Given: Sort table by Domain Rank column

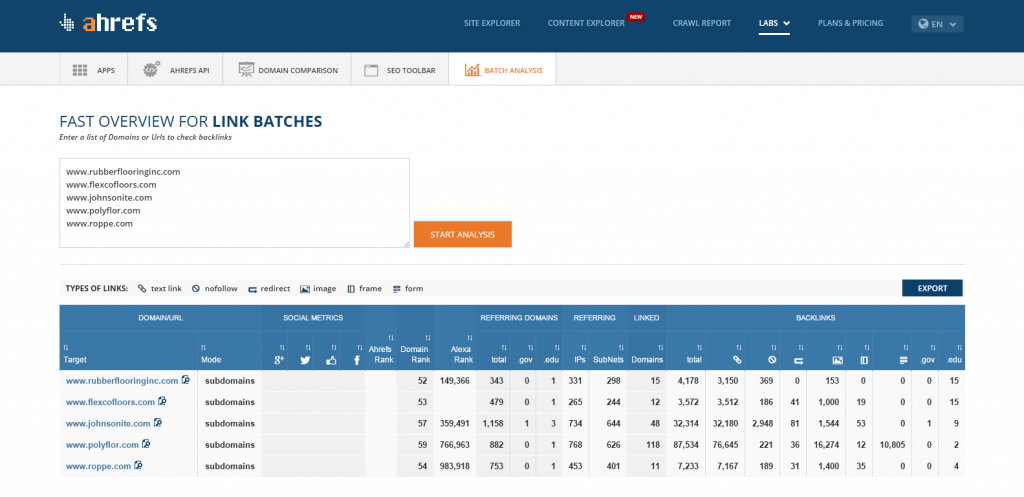Looking at the screenshot, I should [415, 353].
